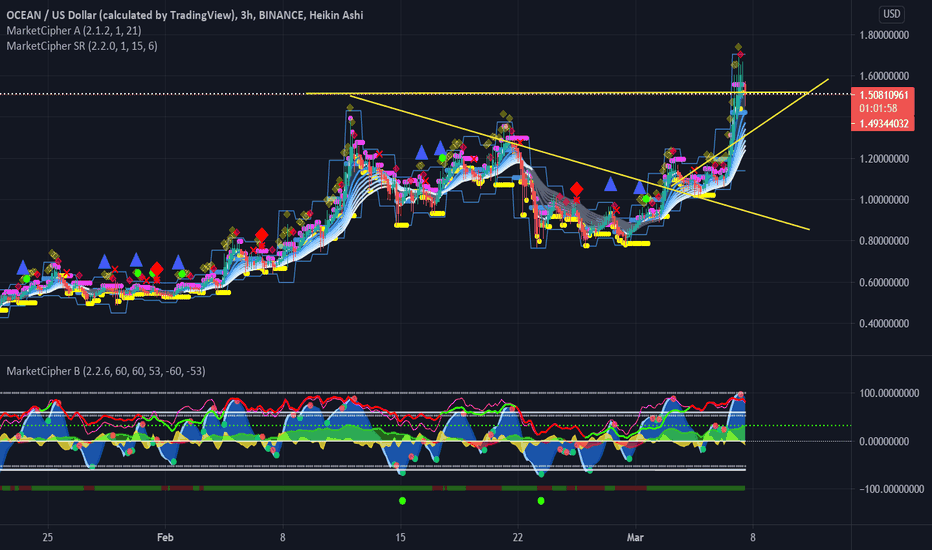Click the 0.40000000 price axis label

[884, 323]
